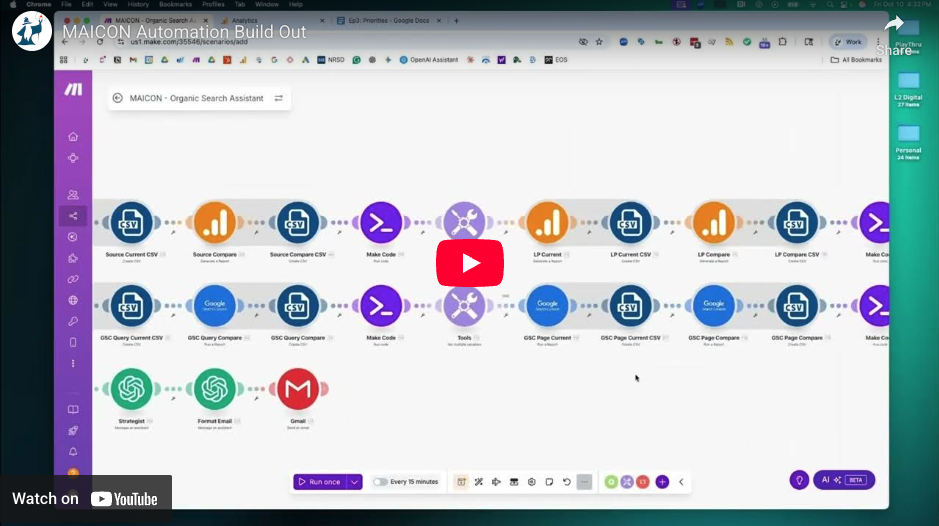The height and width of the screenshot is (526, 939).
Task: Click the green favorite tool circle
Action: (611, 482)
